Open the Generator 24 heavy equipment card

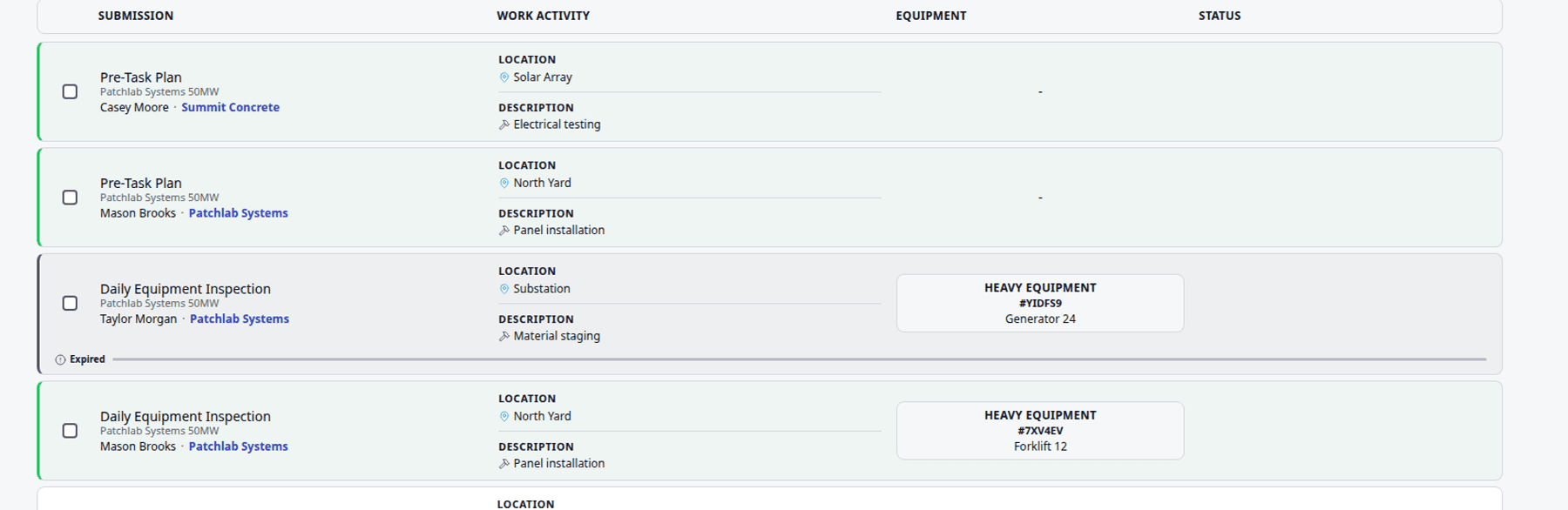click(x=1040, y=303)
